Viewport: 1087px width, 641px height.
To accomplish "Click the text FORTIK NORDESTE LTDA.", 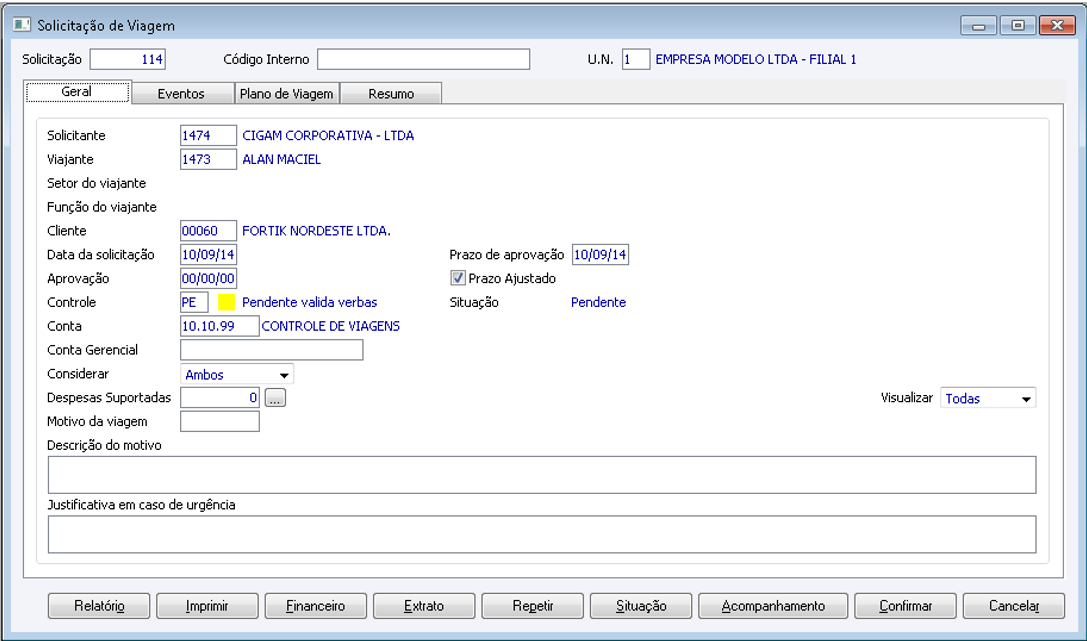I will click(x=316, y=231).
